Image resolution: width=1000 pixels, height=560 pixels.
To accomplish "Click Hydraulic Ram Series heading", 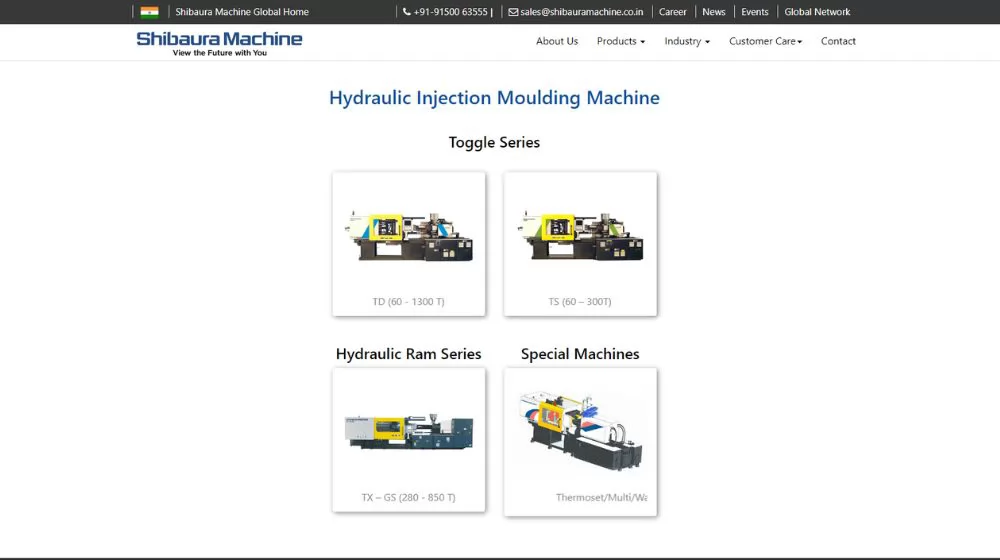I will coord(409,354).
